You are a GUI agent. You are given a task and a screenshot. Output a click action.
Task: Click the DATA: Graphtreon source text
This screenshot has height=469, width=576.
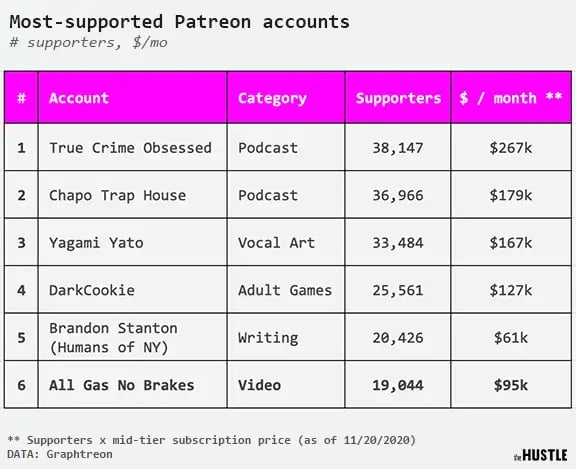coord(60,454)
